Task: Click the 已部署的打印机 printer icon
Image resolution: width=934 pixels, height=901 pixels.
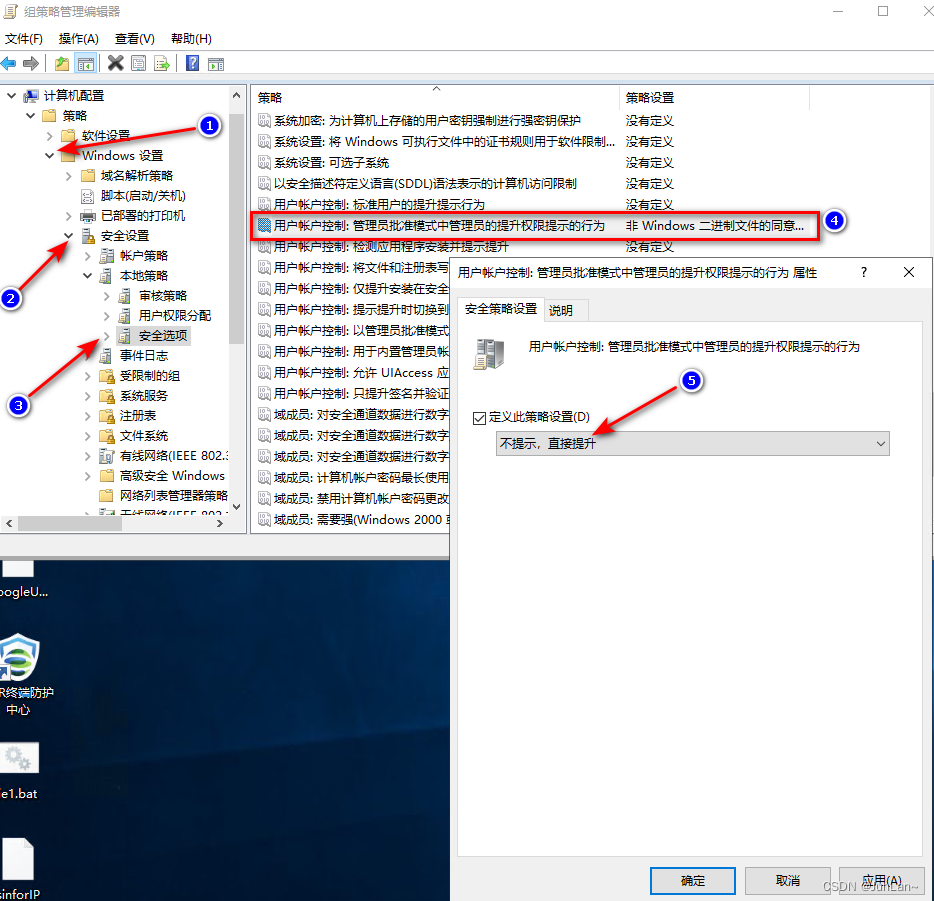Action: point(88,216)
